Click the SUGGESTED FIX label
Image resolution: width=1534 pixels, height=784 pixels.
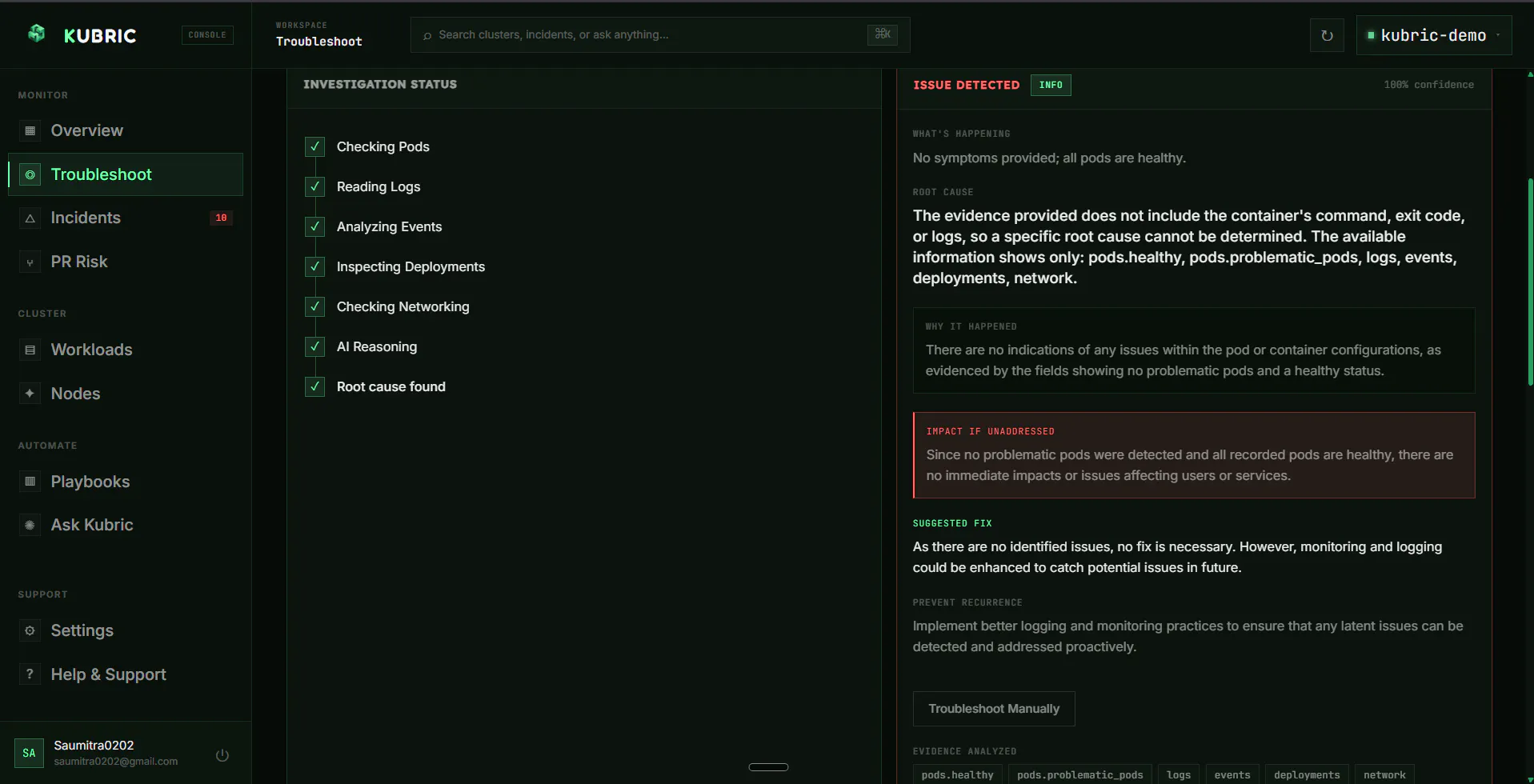pyautogui.click(x=952, y=523)
